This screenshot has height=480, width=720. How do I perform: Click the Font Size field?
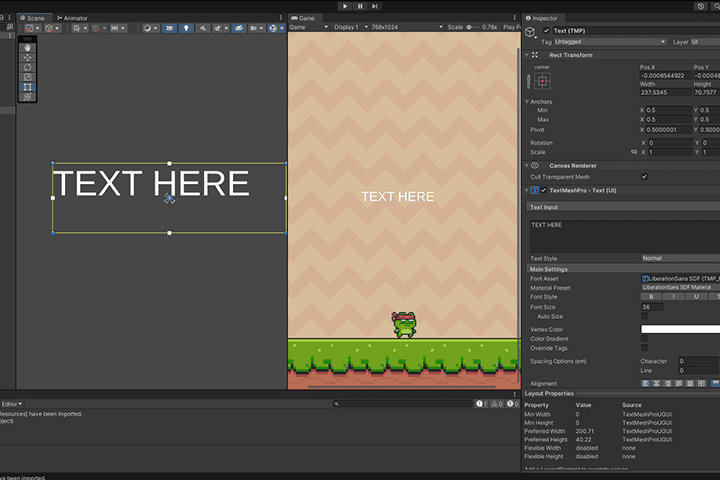652,307
